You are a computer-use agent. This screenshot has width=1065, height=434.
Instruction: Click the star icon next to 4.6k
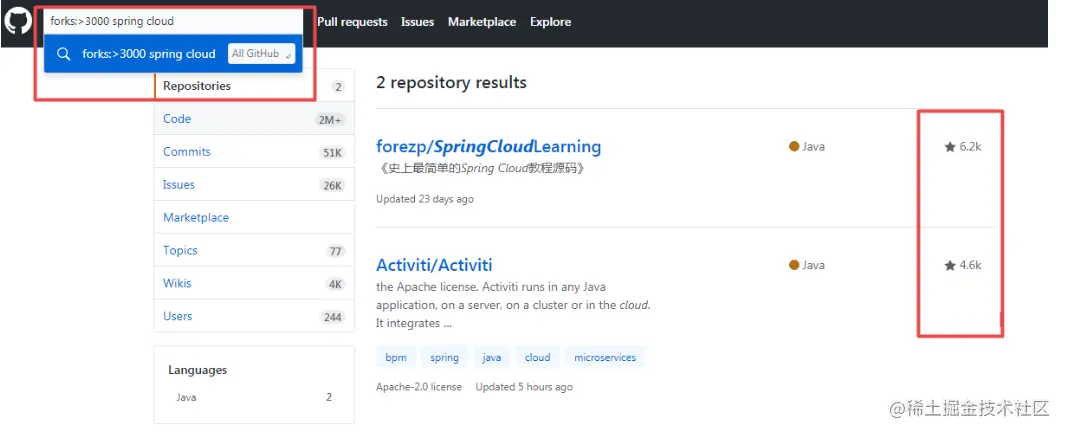[x=950, y=266]
